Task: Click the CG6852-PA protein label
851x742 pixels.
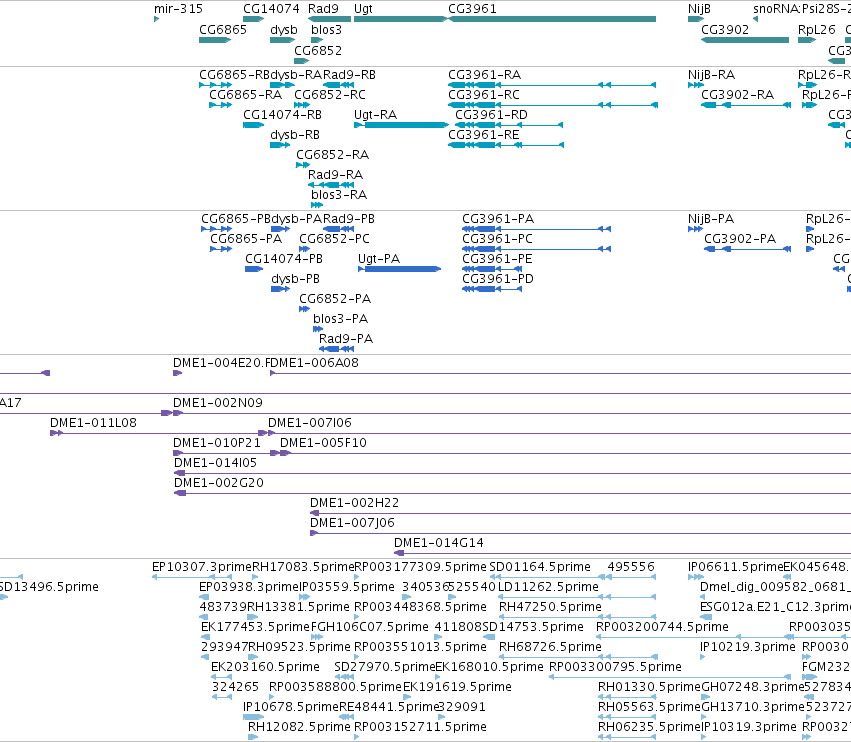Action: tap(335, 299)
